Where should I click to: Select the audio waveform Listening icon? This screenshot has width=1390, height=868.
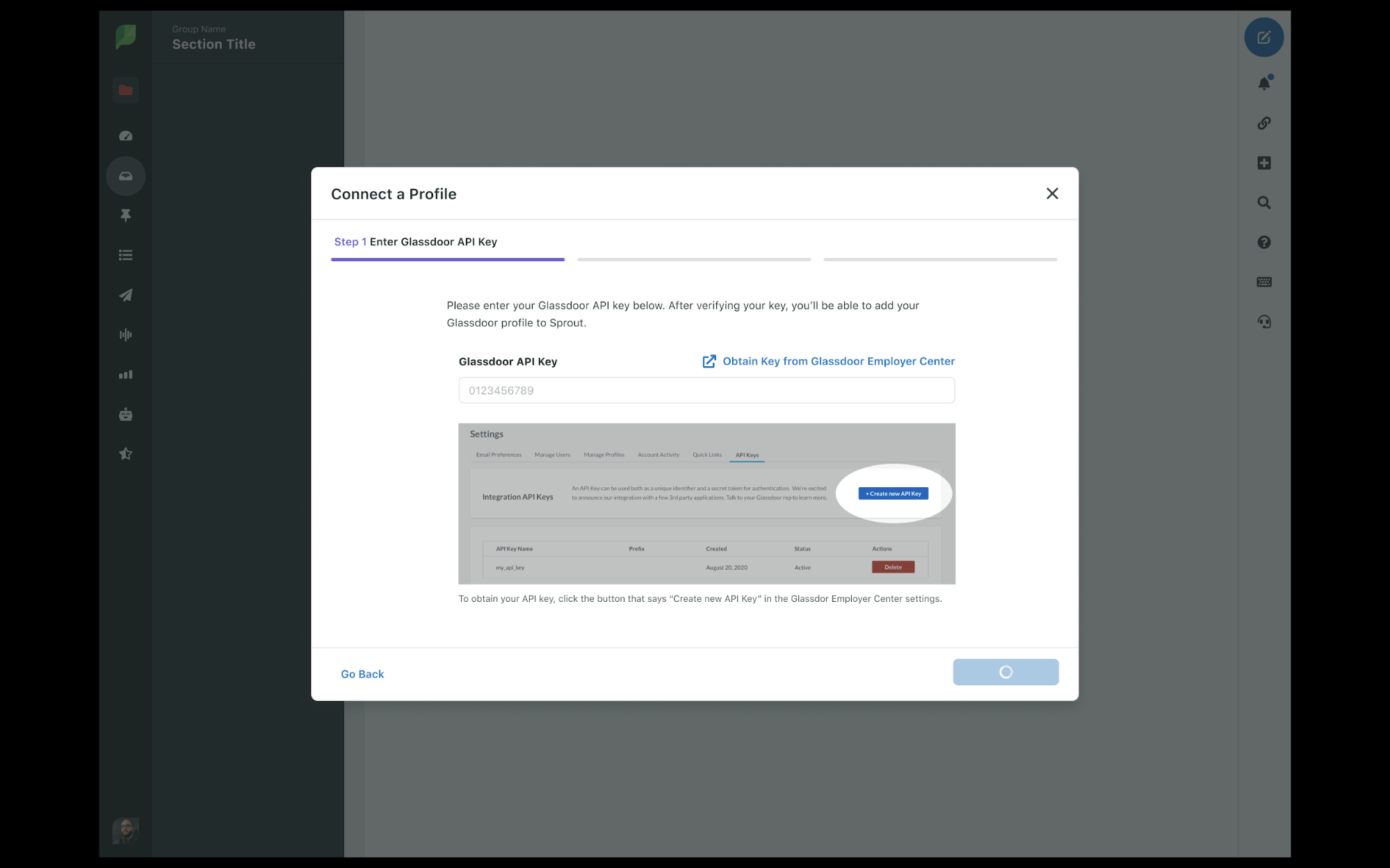[125, 334]
